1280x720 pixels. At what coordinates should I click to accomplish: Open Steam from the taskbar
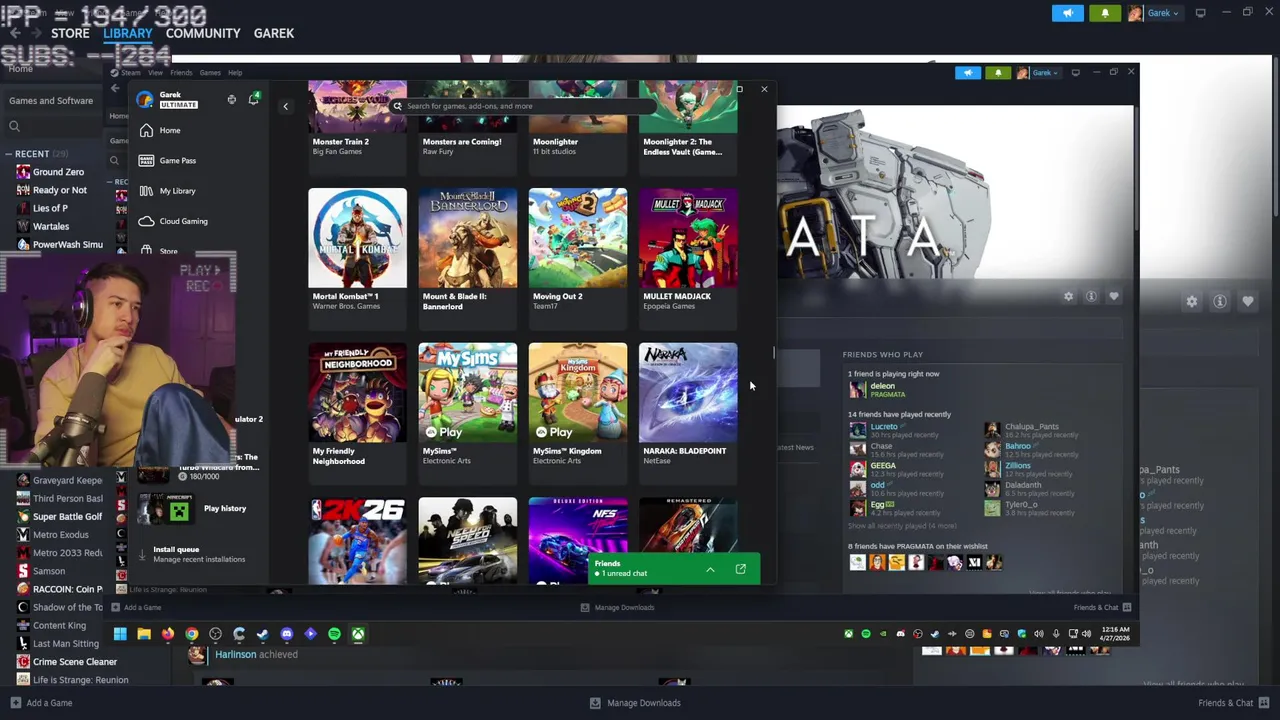click(x=262, y=634)
